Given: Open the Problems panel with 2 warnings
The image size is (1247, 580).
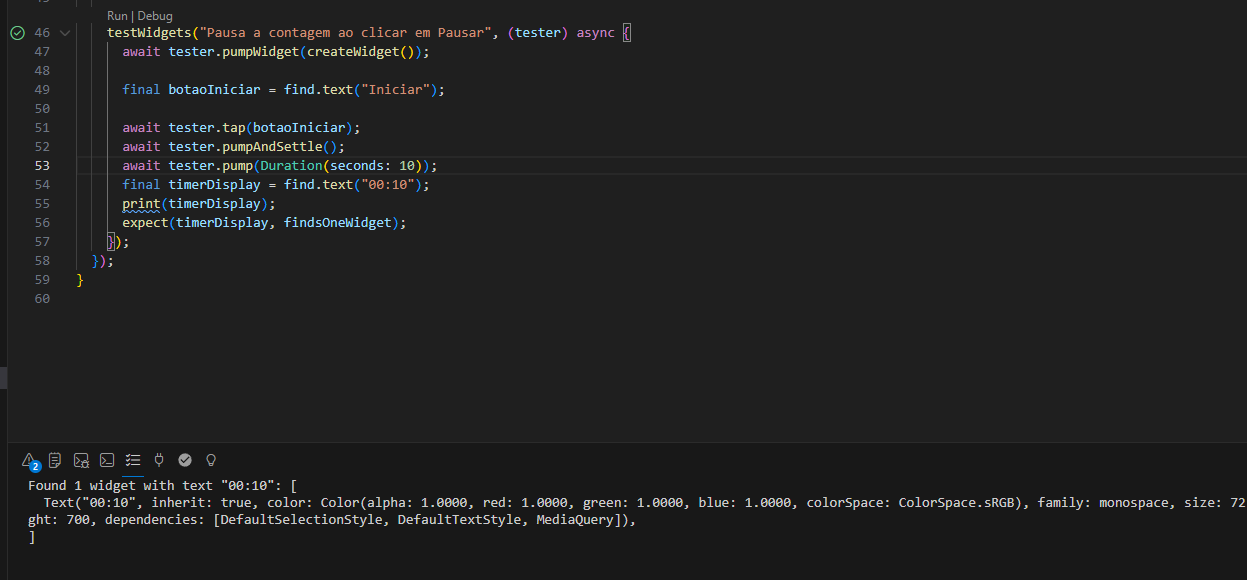Looking at the screenshot, I should (30, 461).
